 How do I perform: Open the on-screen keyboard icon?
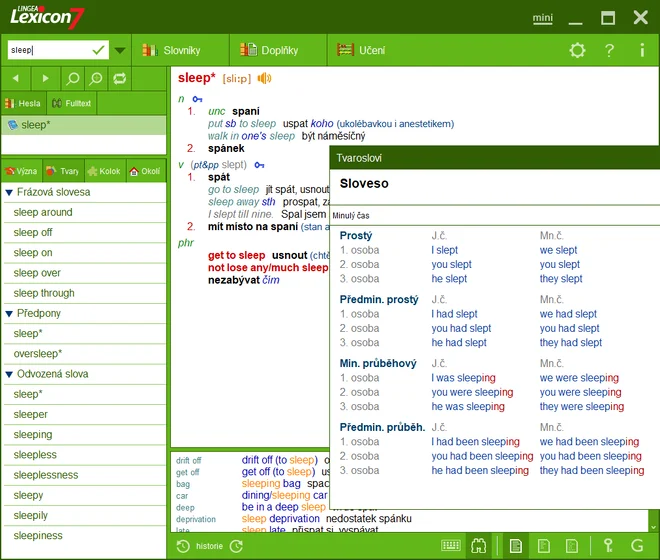(x=451, y=546)
